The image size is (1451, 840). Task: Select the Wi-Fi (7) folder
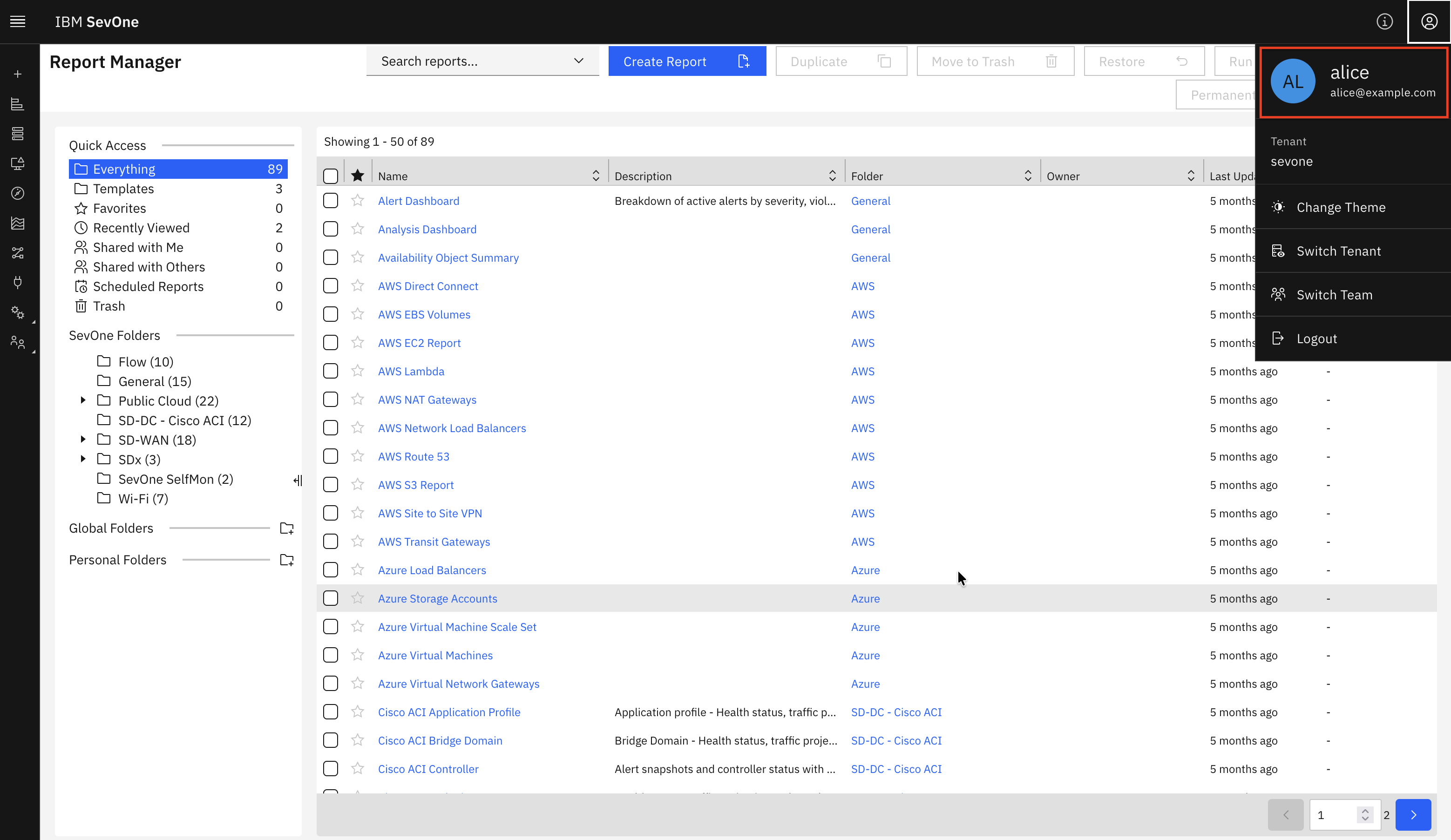pos(143,499)
